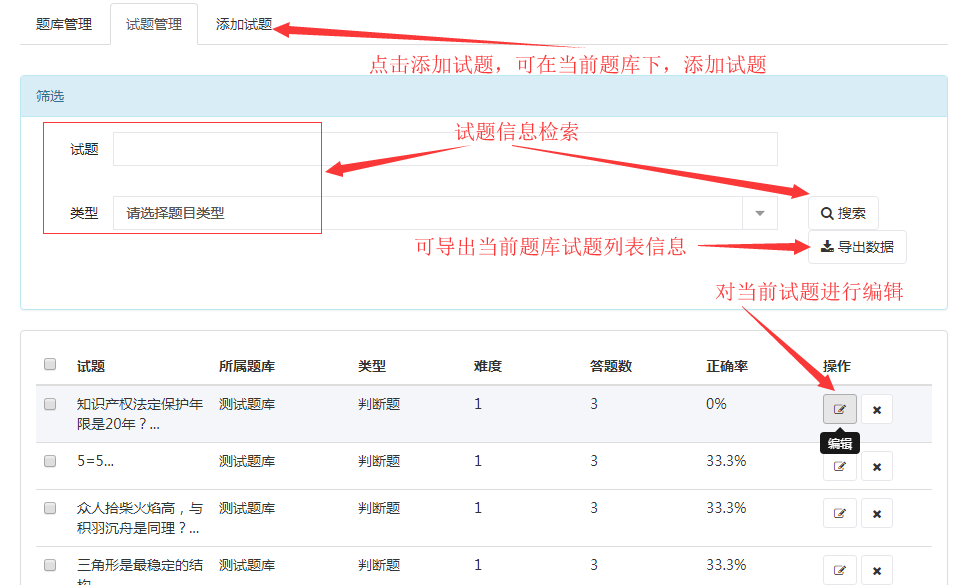The image size is (972, 585).
Task: Check the 三角形是最稳定的结构 row checkbox
Action: tap(50, 565)
